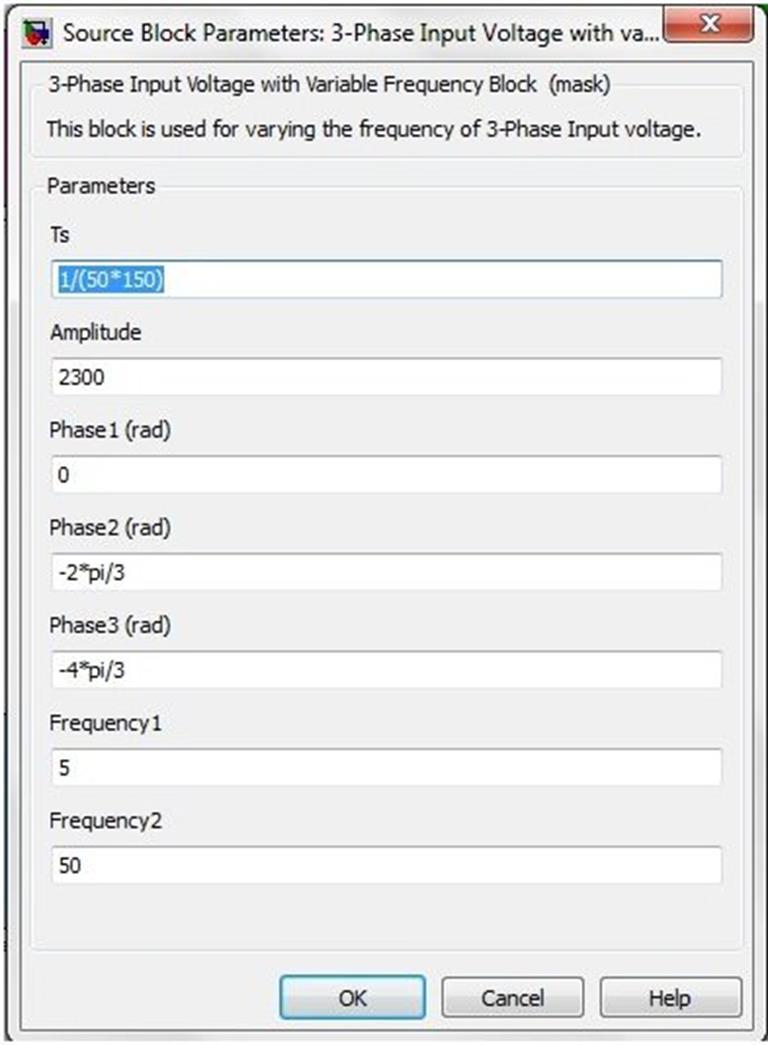The height and width of the screenshot is (1045, 768).
Task: Select the Phase1 (rad) input field
Action: (385, 474)
